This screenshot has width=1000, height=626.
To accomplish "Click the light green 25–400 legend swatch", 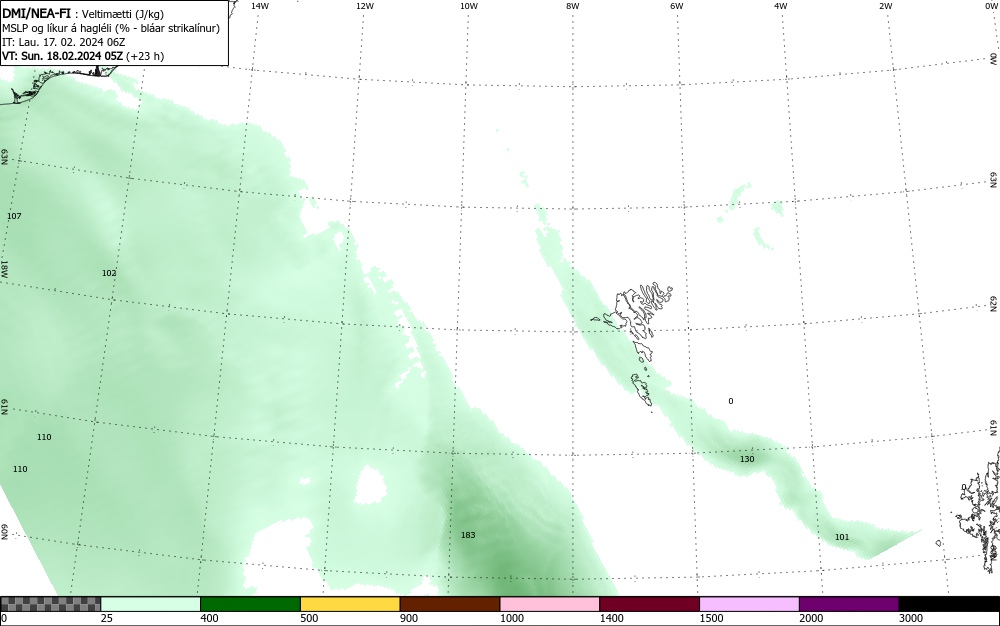I will [151, 604].
